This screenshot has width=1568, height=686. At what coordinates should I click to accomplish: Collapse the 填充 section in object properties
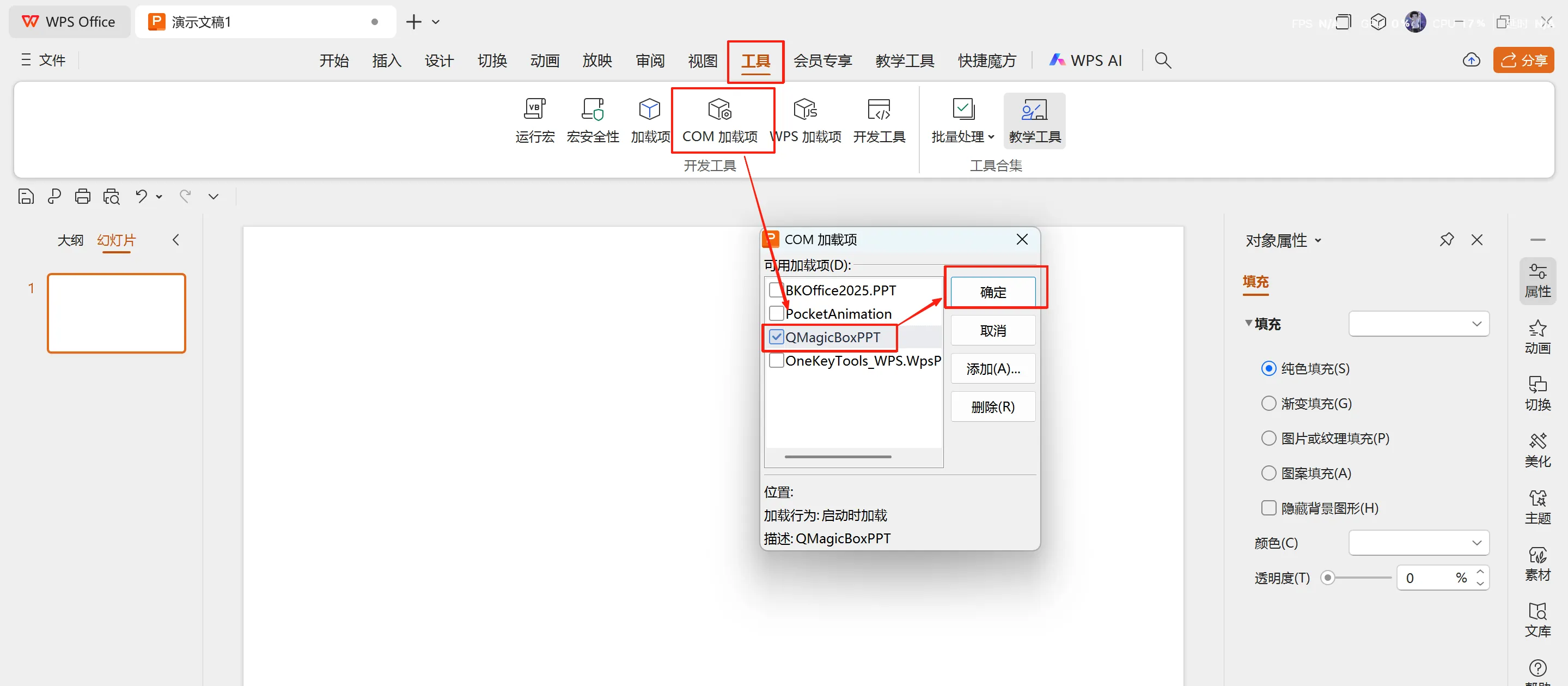tap(1249, 324)
